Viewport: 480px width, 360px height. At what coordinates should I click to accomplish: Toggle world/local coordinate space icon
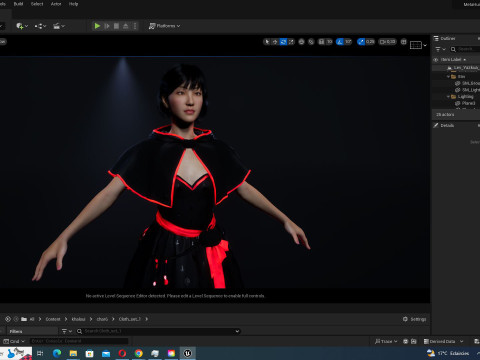(301, 42)
